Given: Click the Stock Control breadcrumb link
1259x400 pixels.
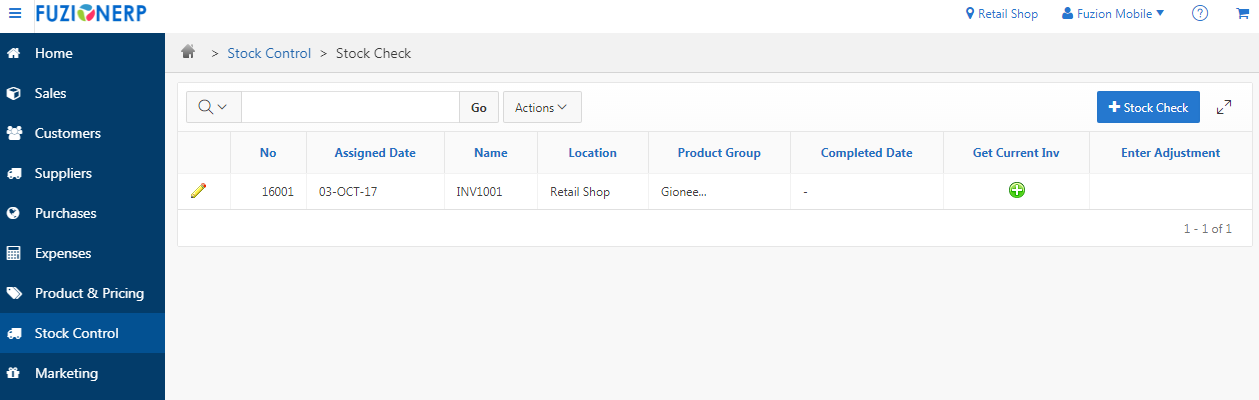Looking at the screenshot, I should [x=269, y=53].
